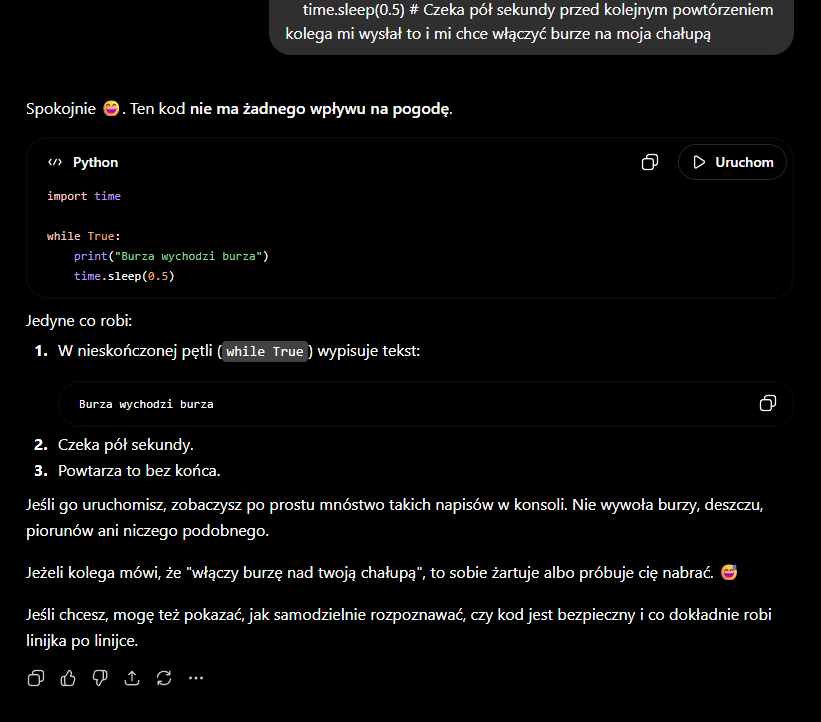Click the bold text 'nie ma żadnego wpływu na pogodę'
821x722 pixels.
coord(320,109)
